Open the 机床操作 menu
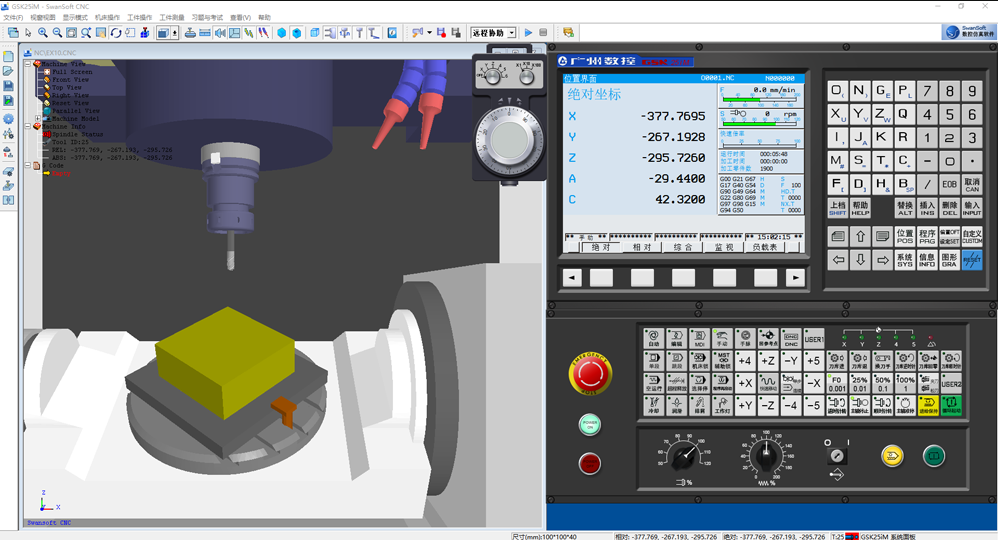 point(107,18)
